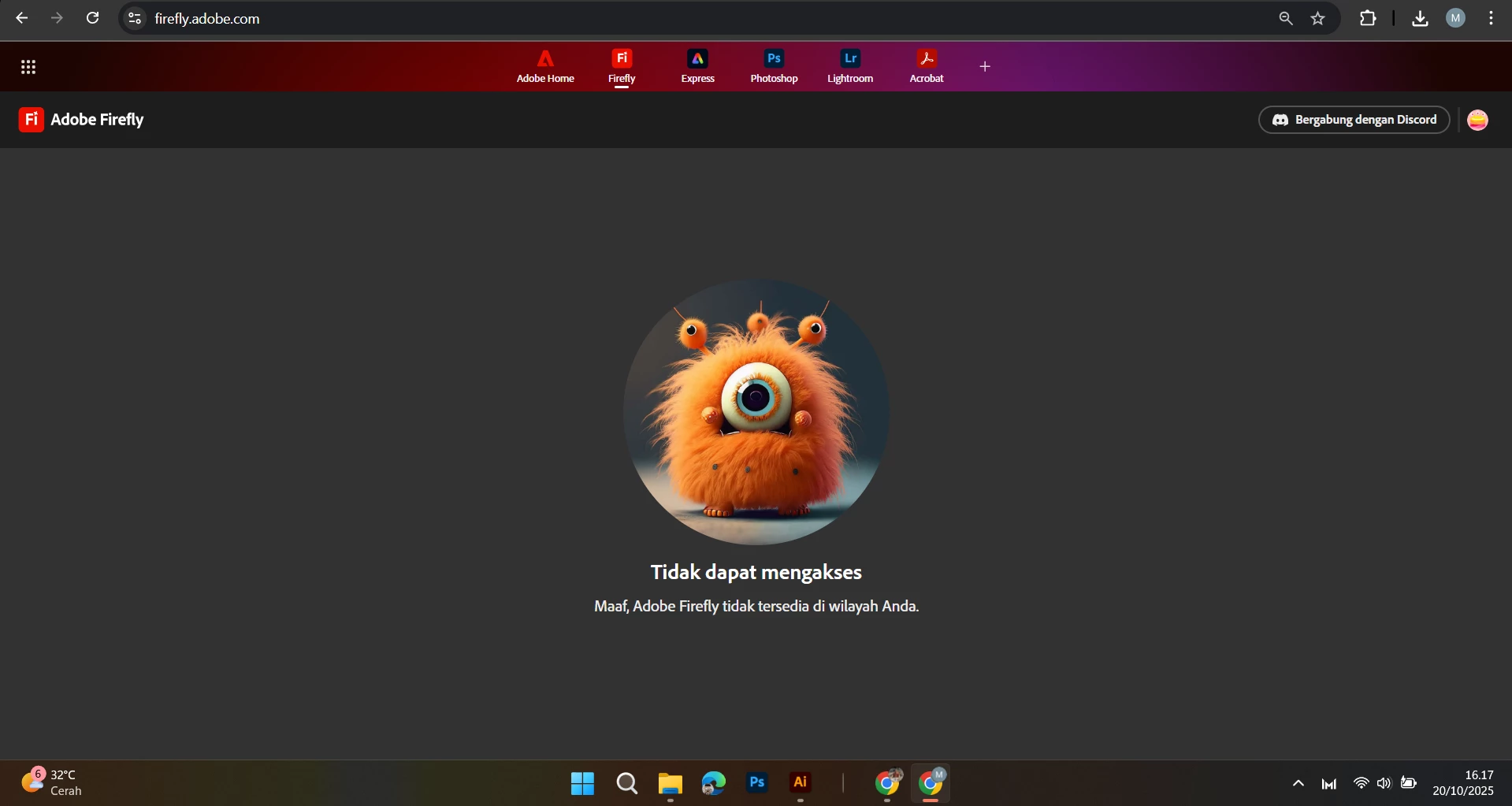The width and height of the screenshot is (1512, 806).
Task: Select the Firefly tab in app bar
Action: point(622,66)
